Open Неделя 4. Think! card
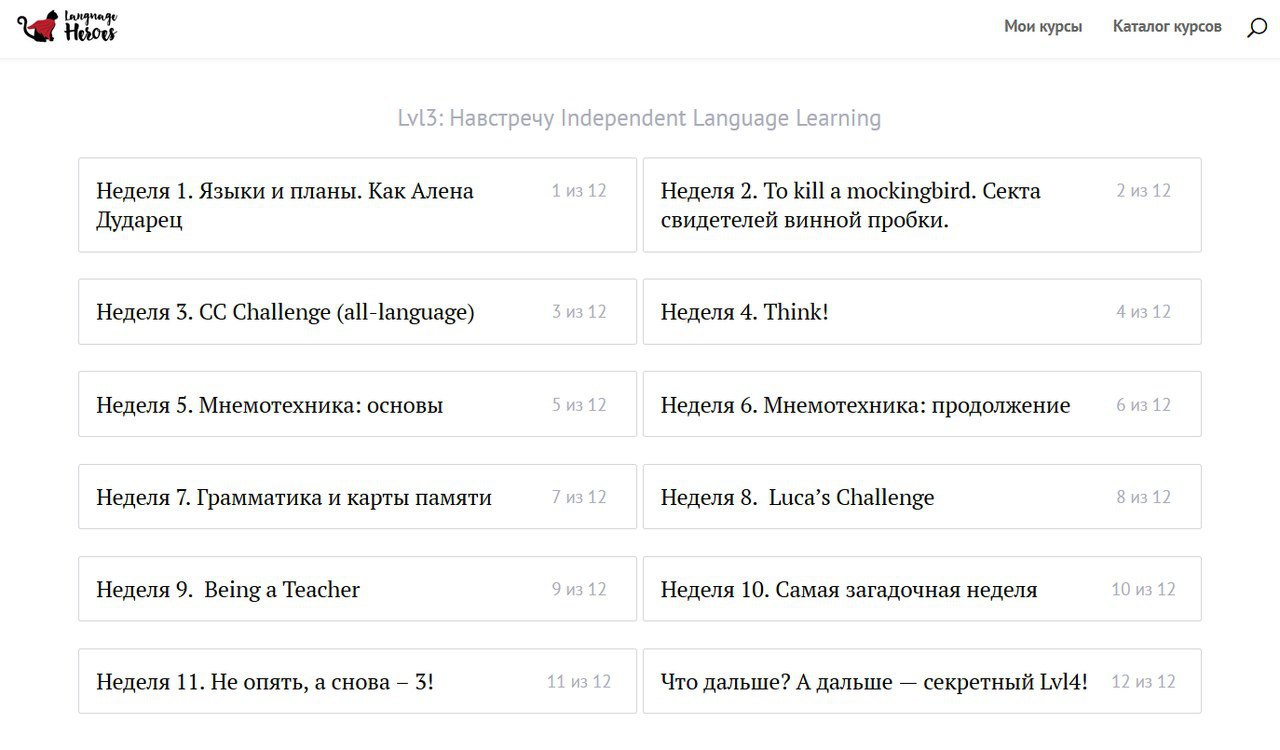 point(922,312)
